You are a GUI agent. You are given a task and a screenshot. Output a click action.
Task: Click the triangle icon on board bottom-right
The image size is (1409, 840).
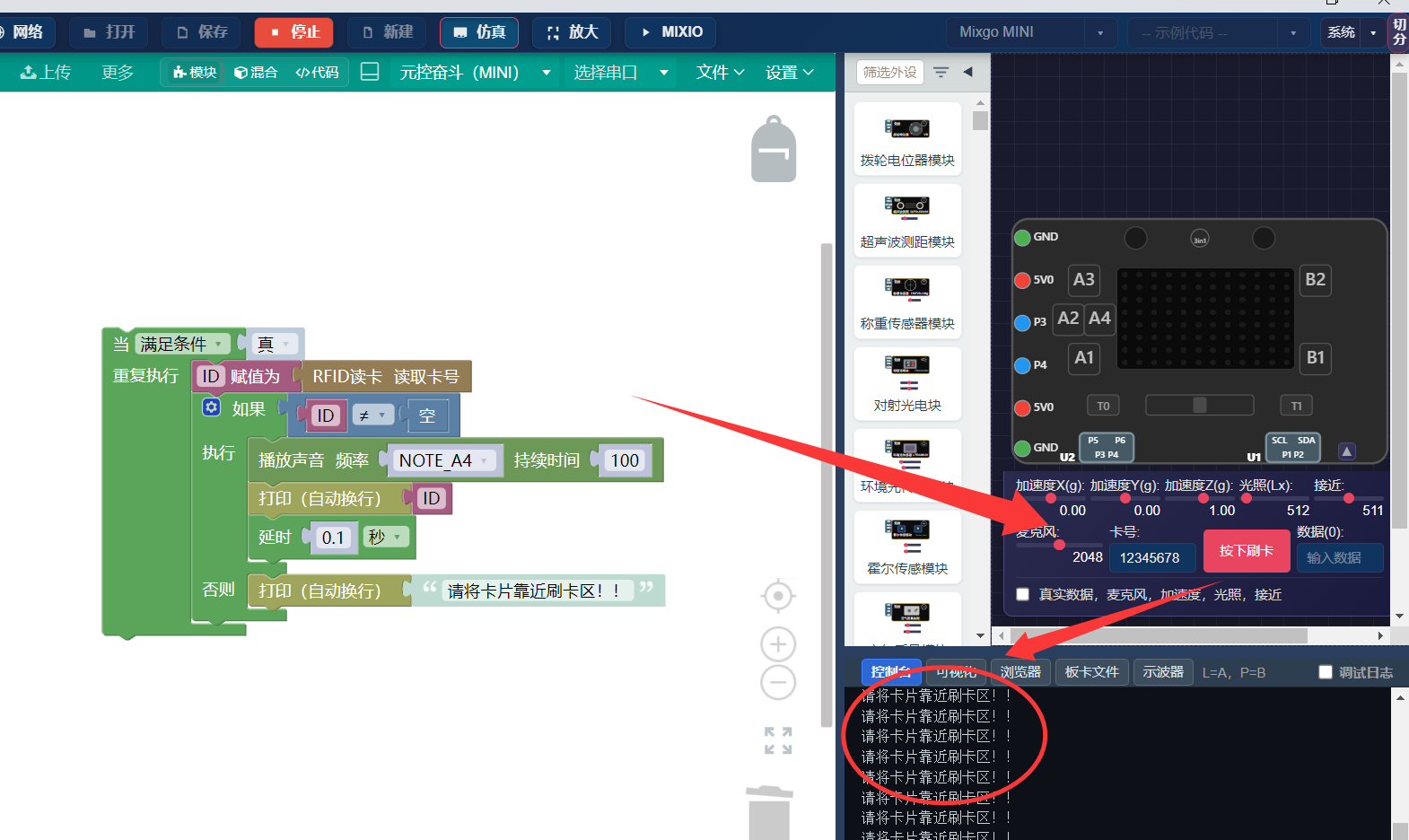1346,451
